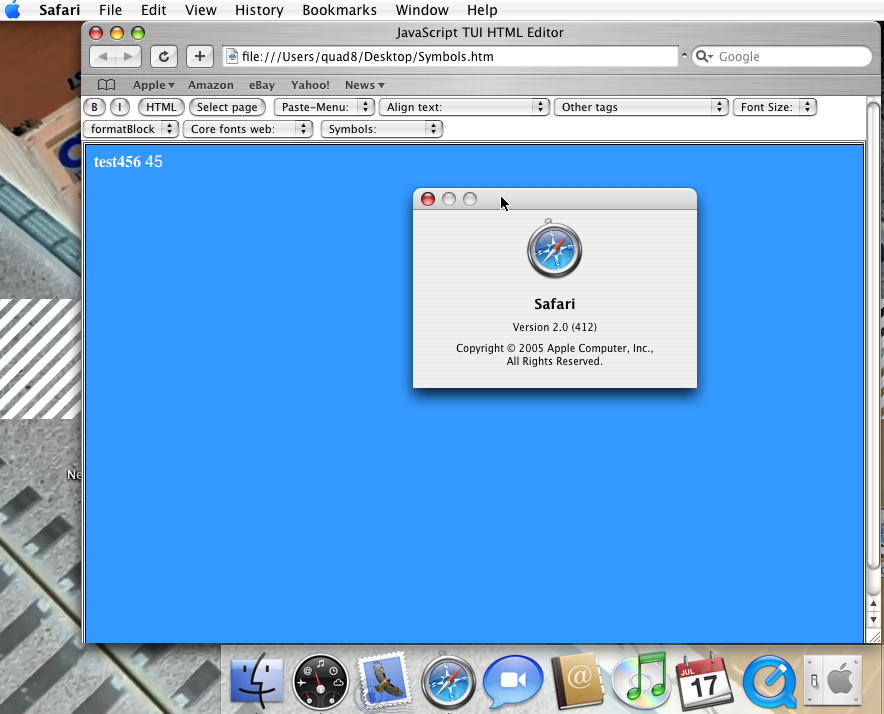Screen dimensions: 884x714
Task: Reload the current page
Action: pyautogui.click(x=163, y=56)
